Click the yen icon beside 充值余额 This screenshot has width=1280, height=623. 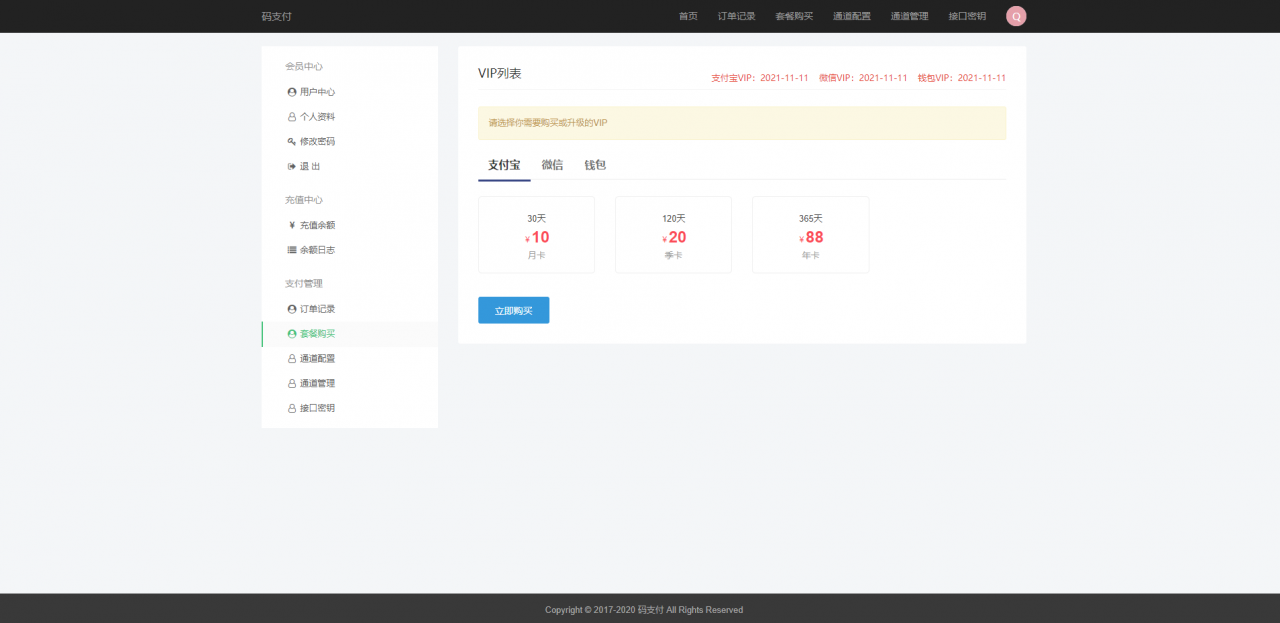292,225
